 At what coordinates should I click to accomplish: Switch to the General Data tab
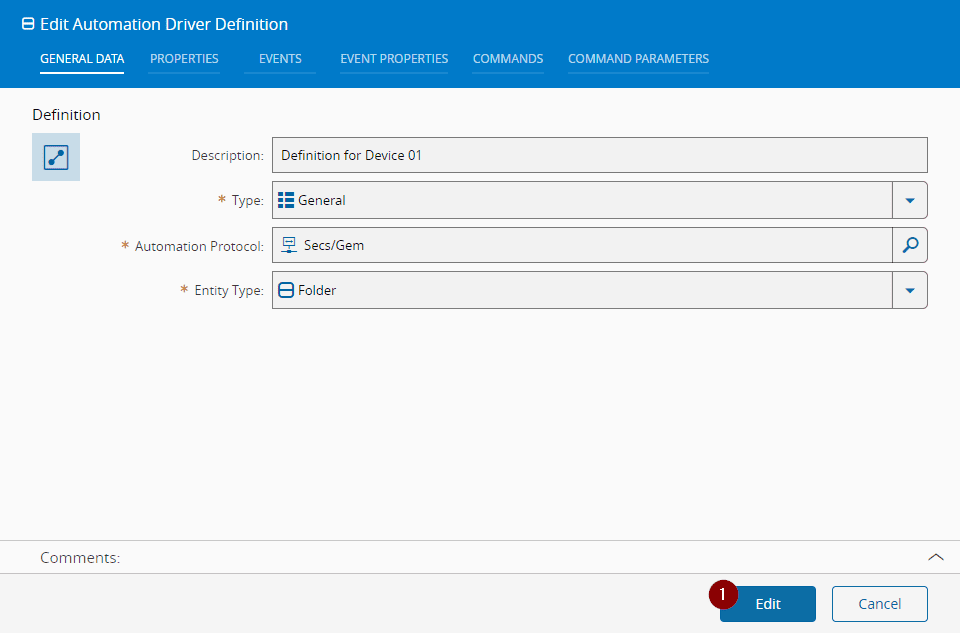point(82,59)
